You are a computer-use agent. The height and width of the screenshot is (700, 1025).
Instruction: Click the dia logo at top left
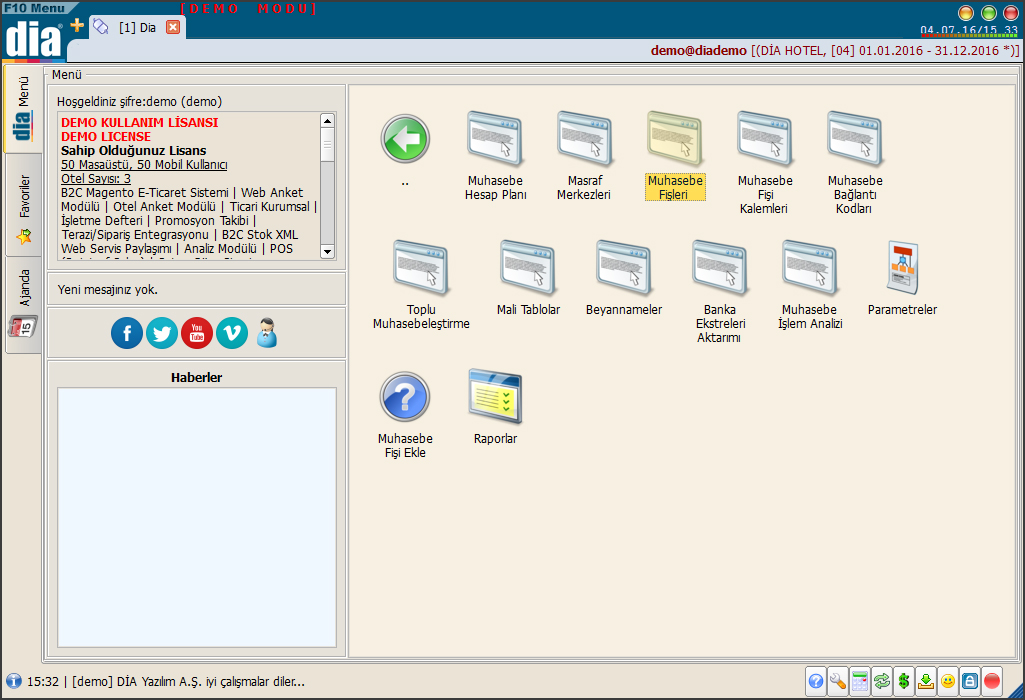[x=33, y=39]
